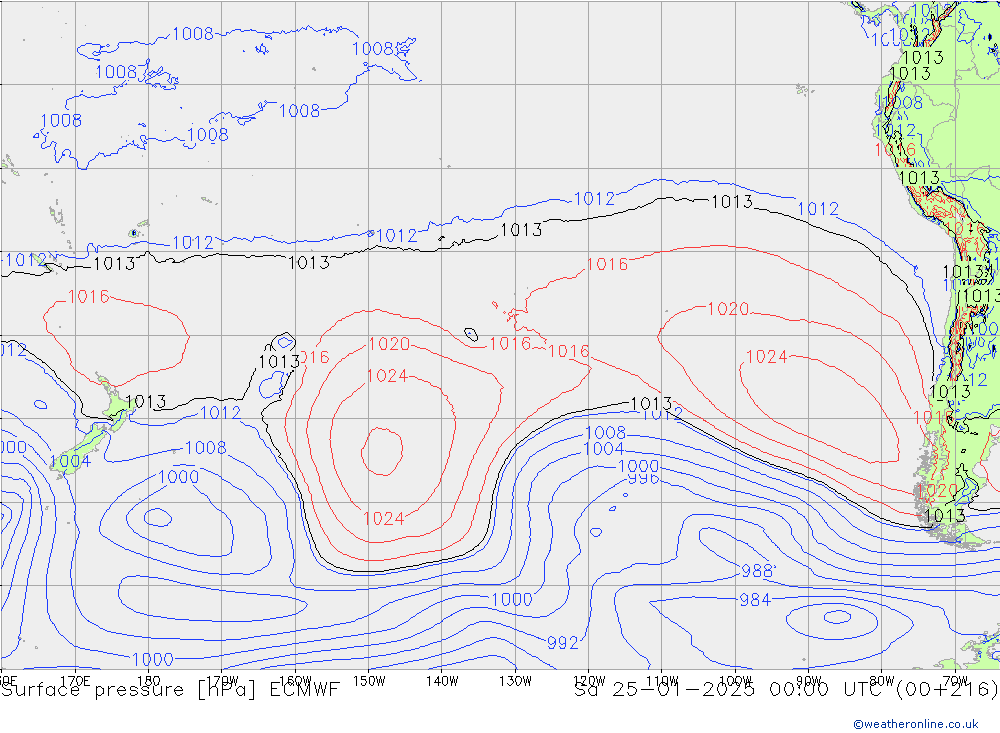This screenshot has width=1000, height=733.
Task: Select the 170W longitude label
Action: coord(222,681)
